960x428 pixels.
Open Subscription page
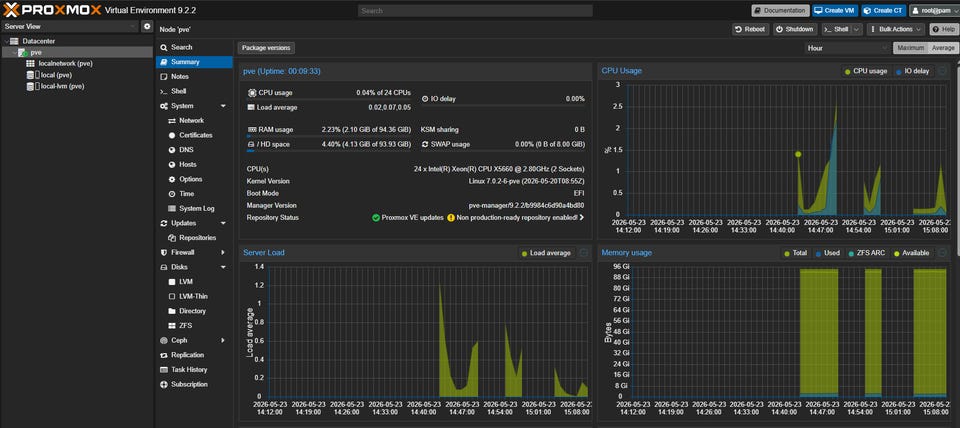coord(193,385)
